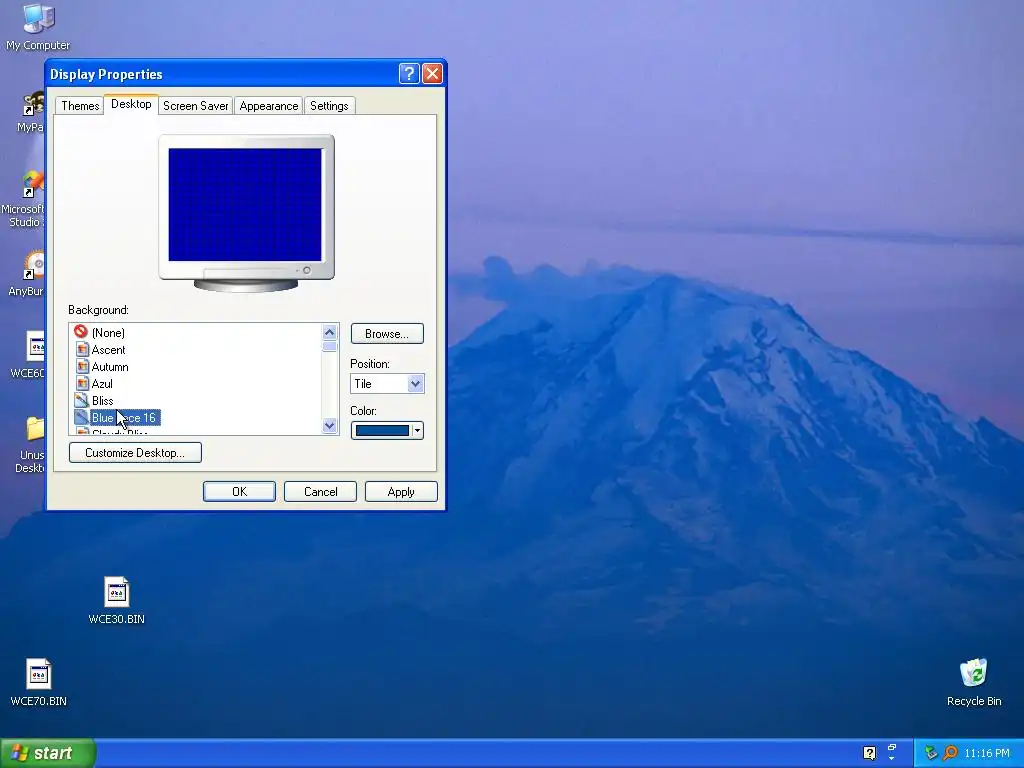Viewport: 1024px width, 768px height.
Task: Select the Unused Desktop folder icon
Action: point(35,429)
